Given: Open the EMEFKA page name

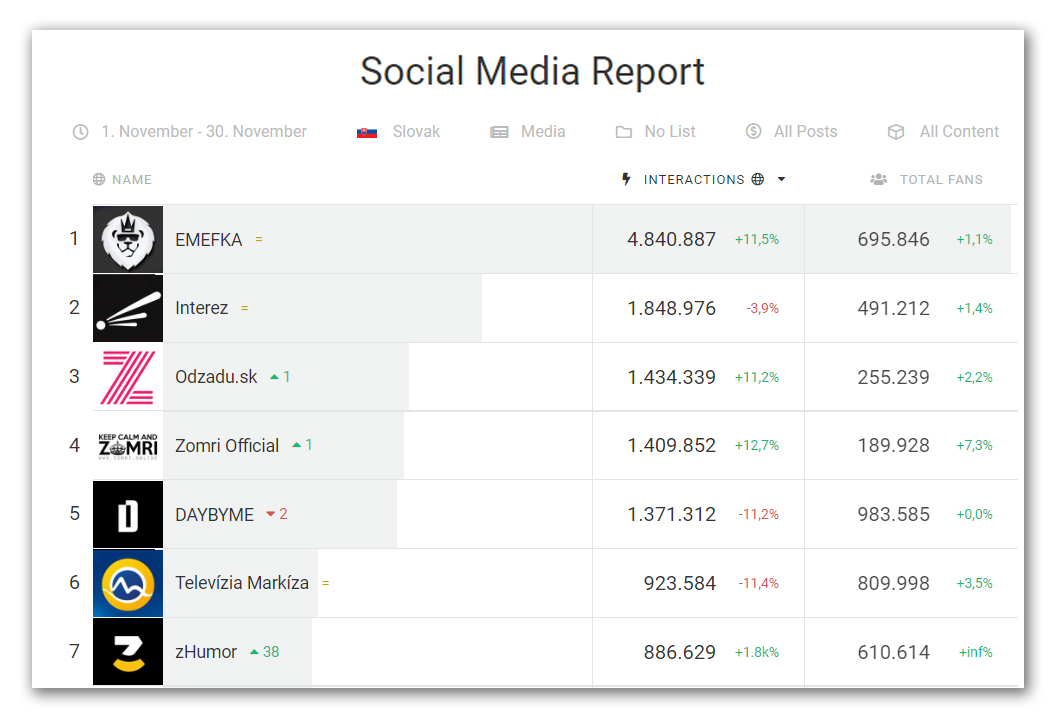Looking at the screenshot, I should (208, 240).
